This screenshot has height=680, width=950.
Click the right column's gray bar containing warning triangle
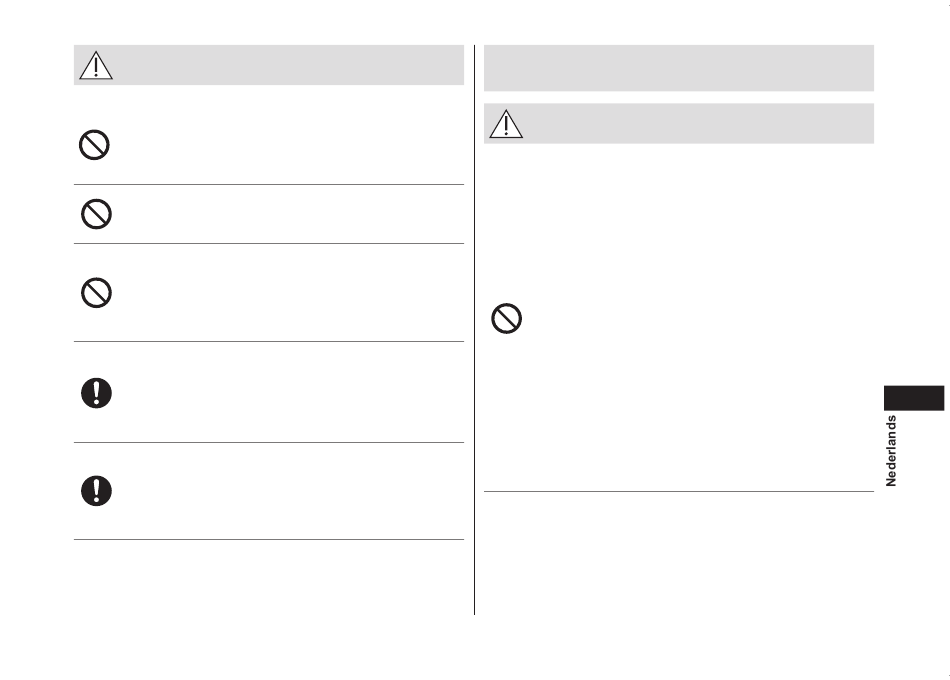[x=679, y=124]
